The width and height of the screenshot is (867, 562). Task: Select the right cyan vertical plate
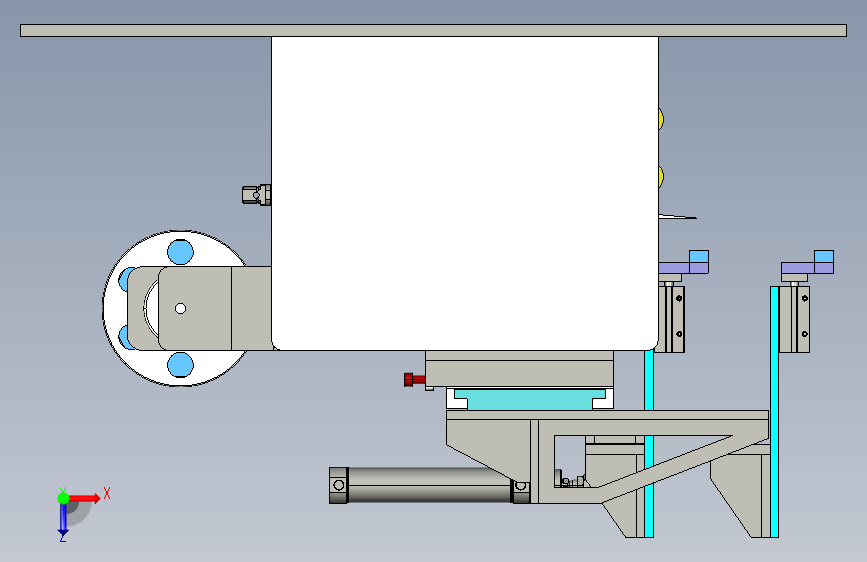[775, 412]
